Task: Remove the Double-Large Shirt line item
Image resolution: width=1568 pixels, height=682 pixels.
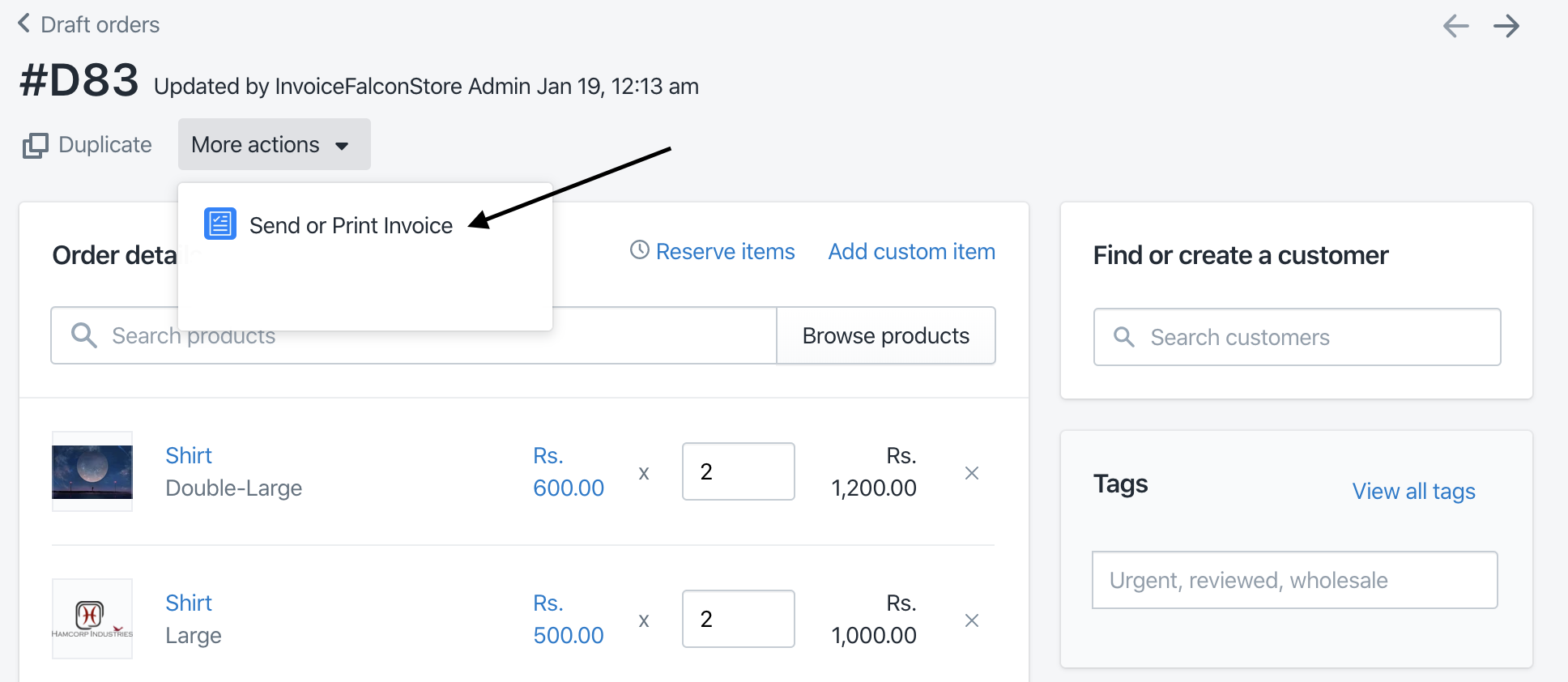Action: pos(972,472)
